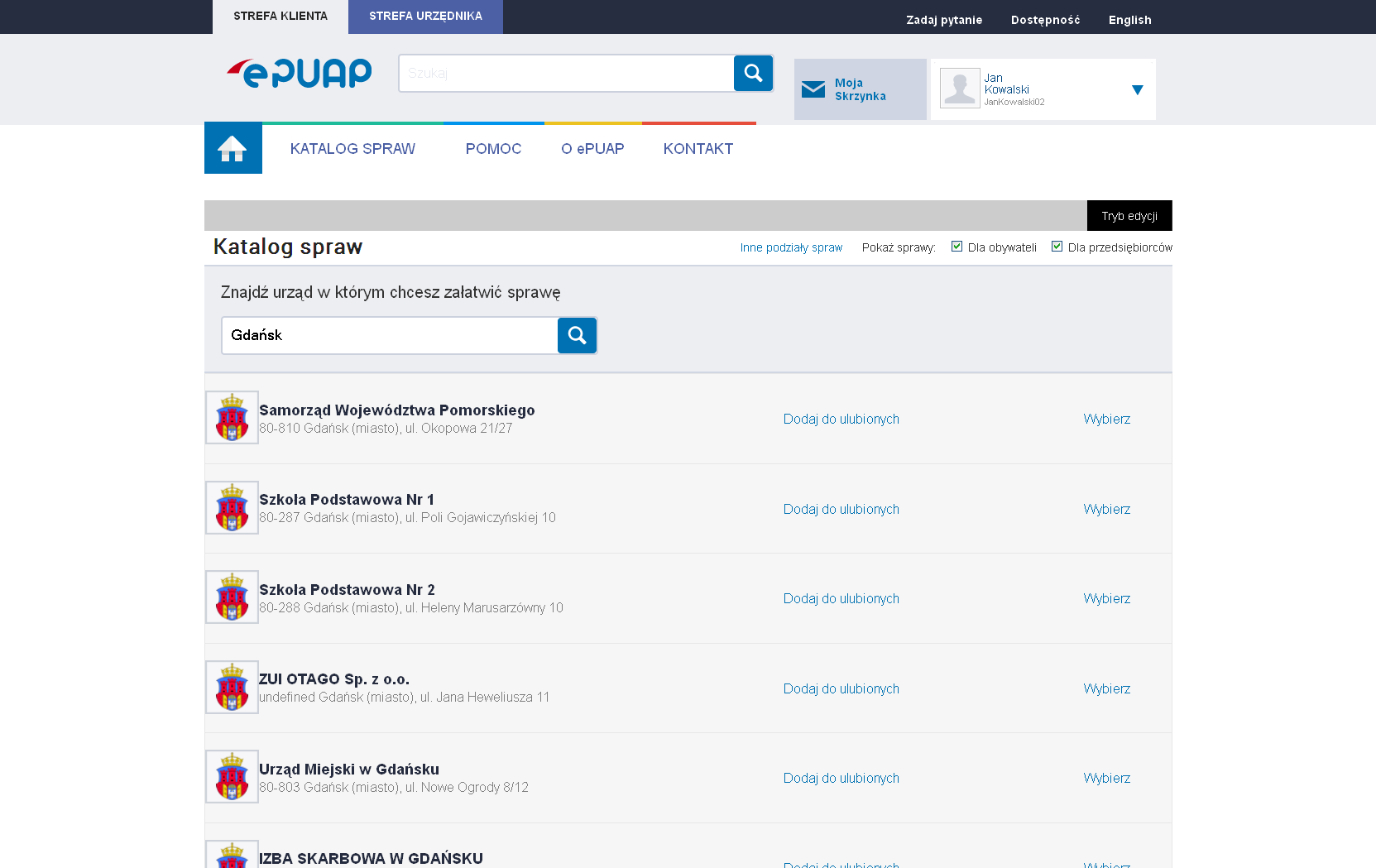Open Katalog Spraw menu
The width and height of the screenshot is (1376, 868).
[352, 149]
